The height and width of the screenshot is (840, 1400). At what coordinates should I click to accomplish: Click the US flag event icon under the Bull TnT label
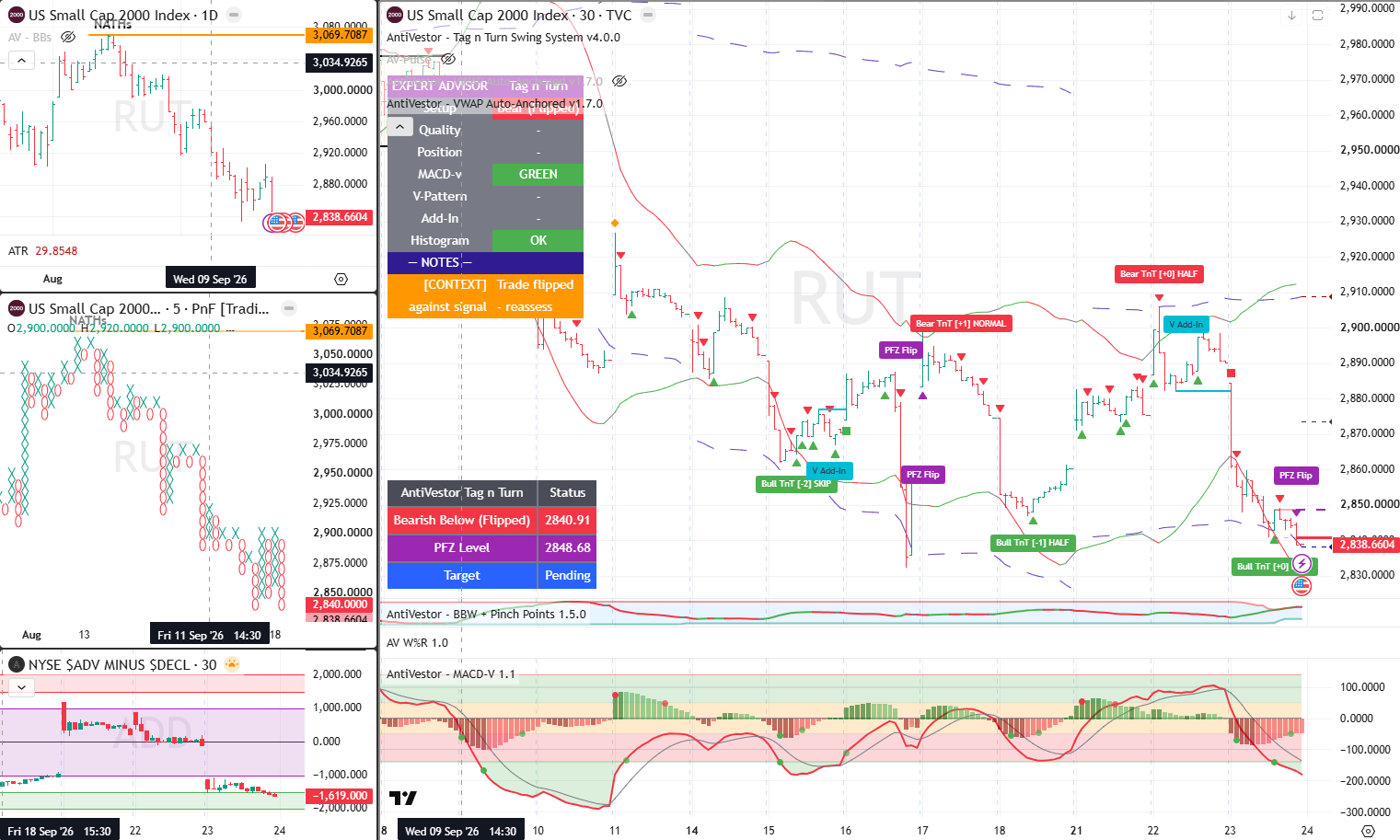coord(1302,585)
